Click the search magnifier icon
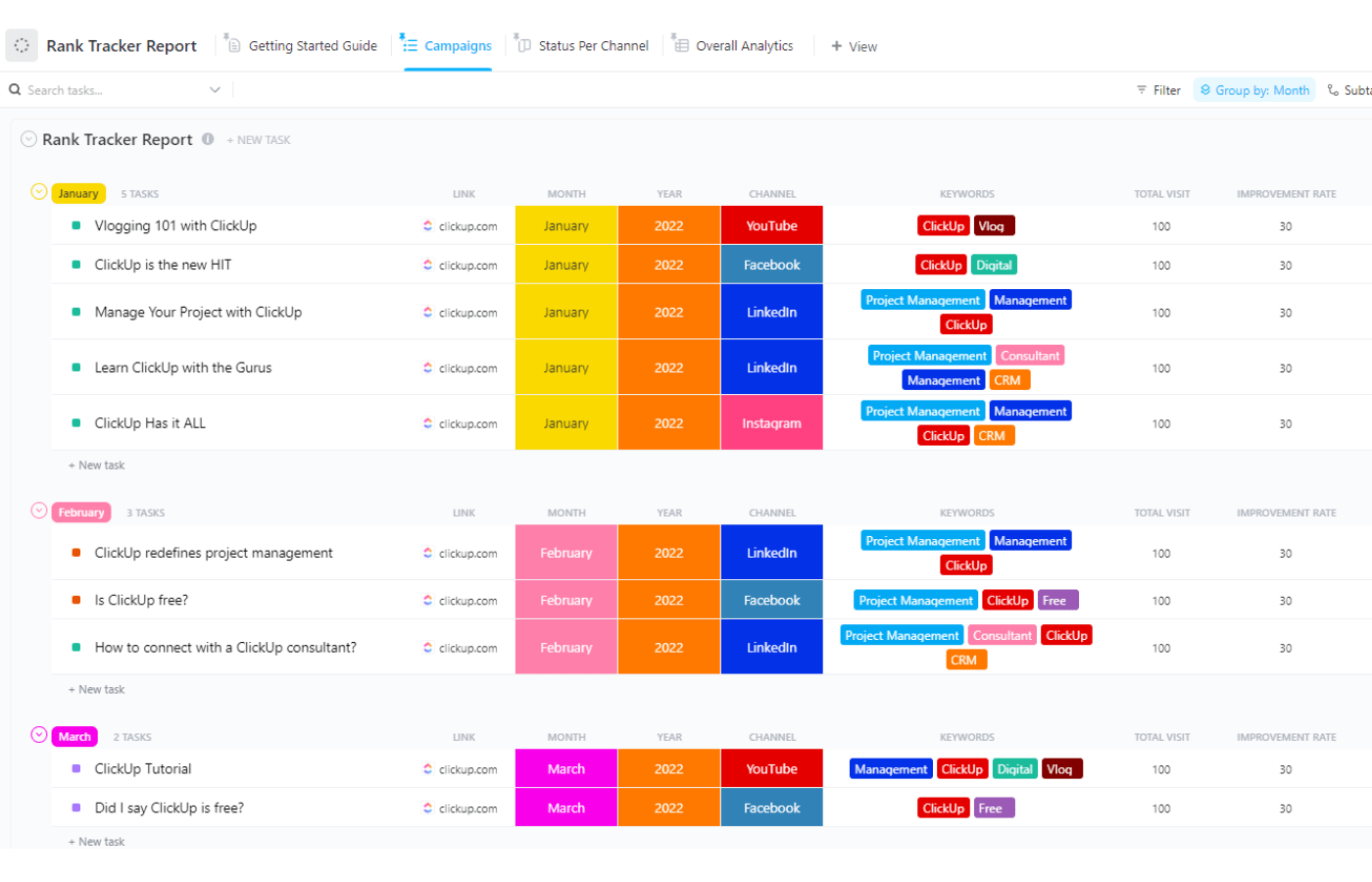This screenshot has width=1372, height=882. coord(15,90)
